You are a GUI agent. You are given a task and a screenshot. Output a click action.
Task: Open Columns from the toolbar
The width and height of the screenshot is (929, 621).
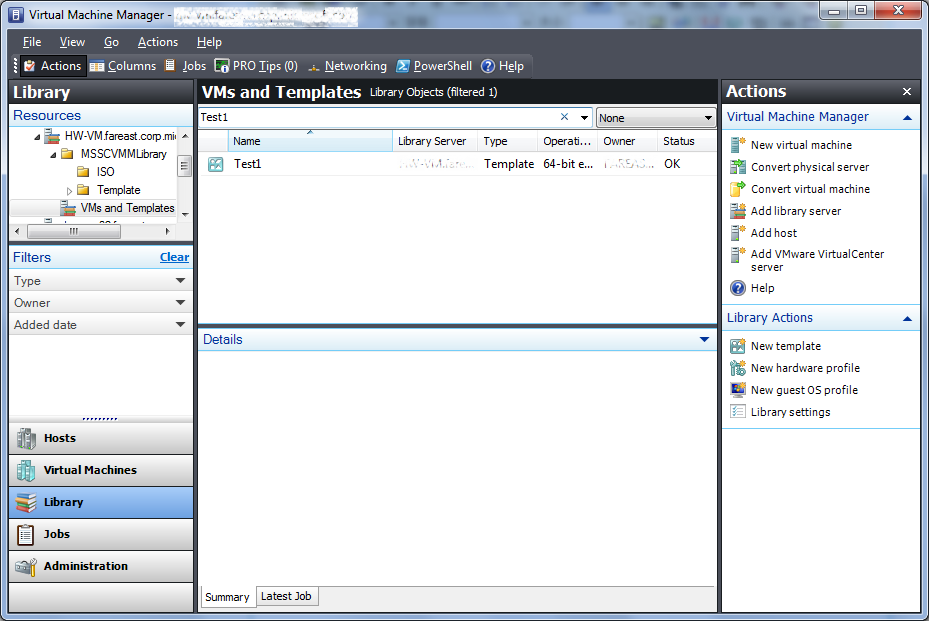123,66
